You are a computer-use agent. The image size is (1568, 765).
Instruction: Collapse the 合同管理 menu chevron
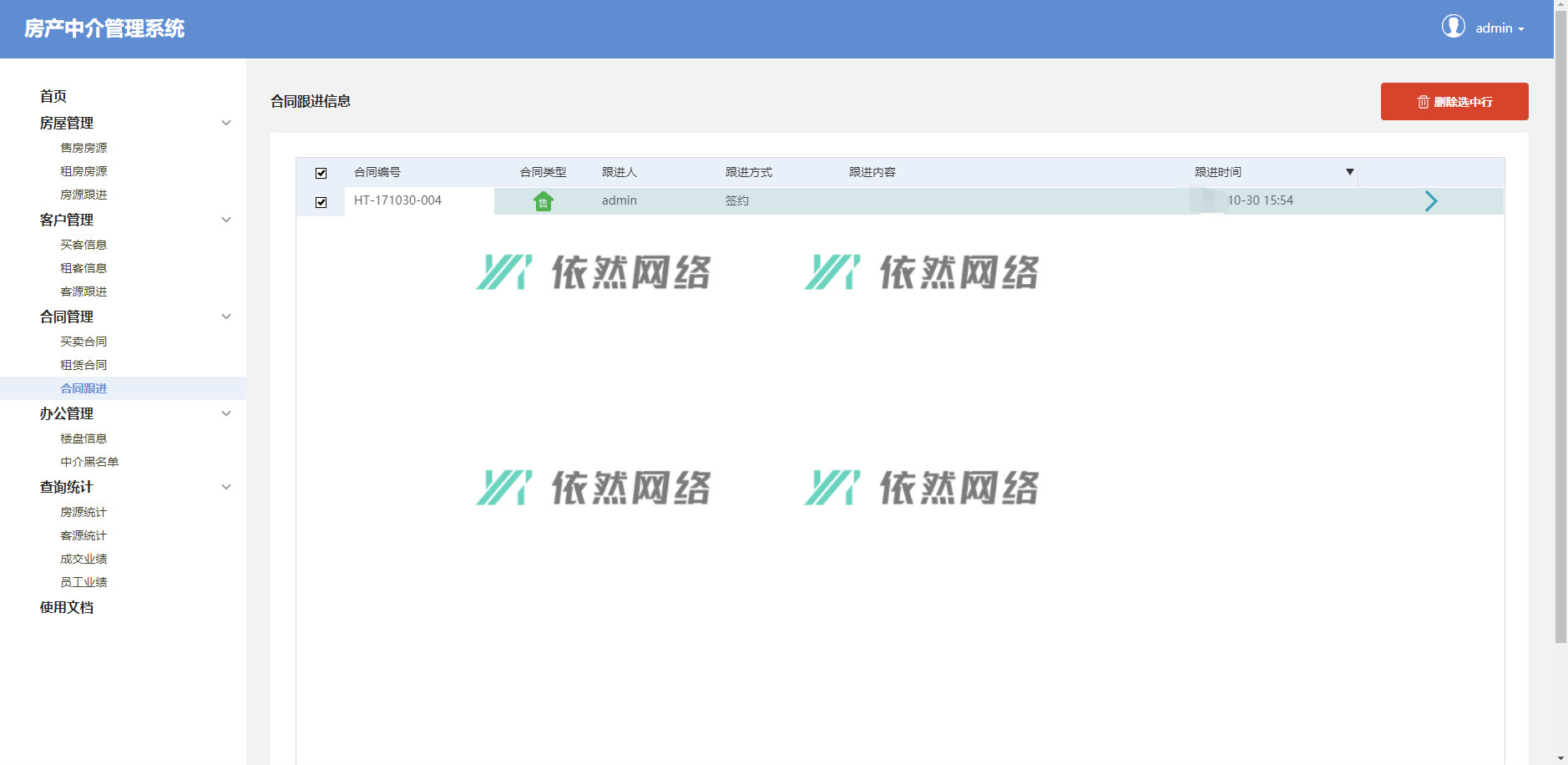(x=226, y=317)
